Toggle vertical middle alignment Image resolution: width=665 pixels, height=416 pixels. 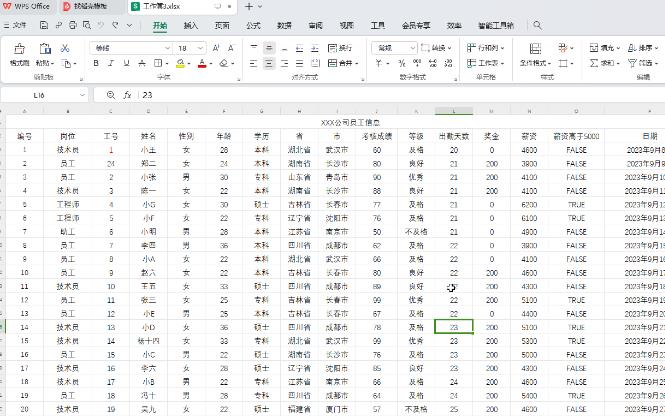tap(269, 48)
